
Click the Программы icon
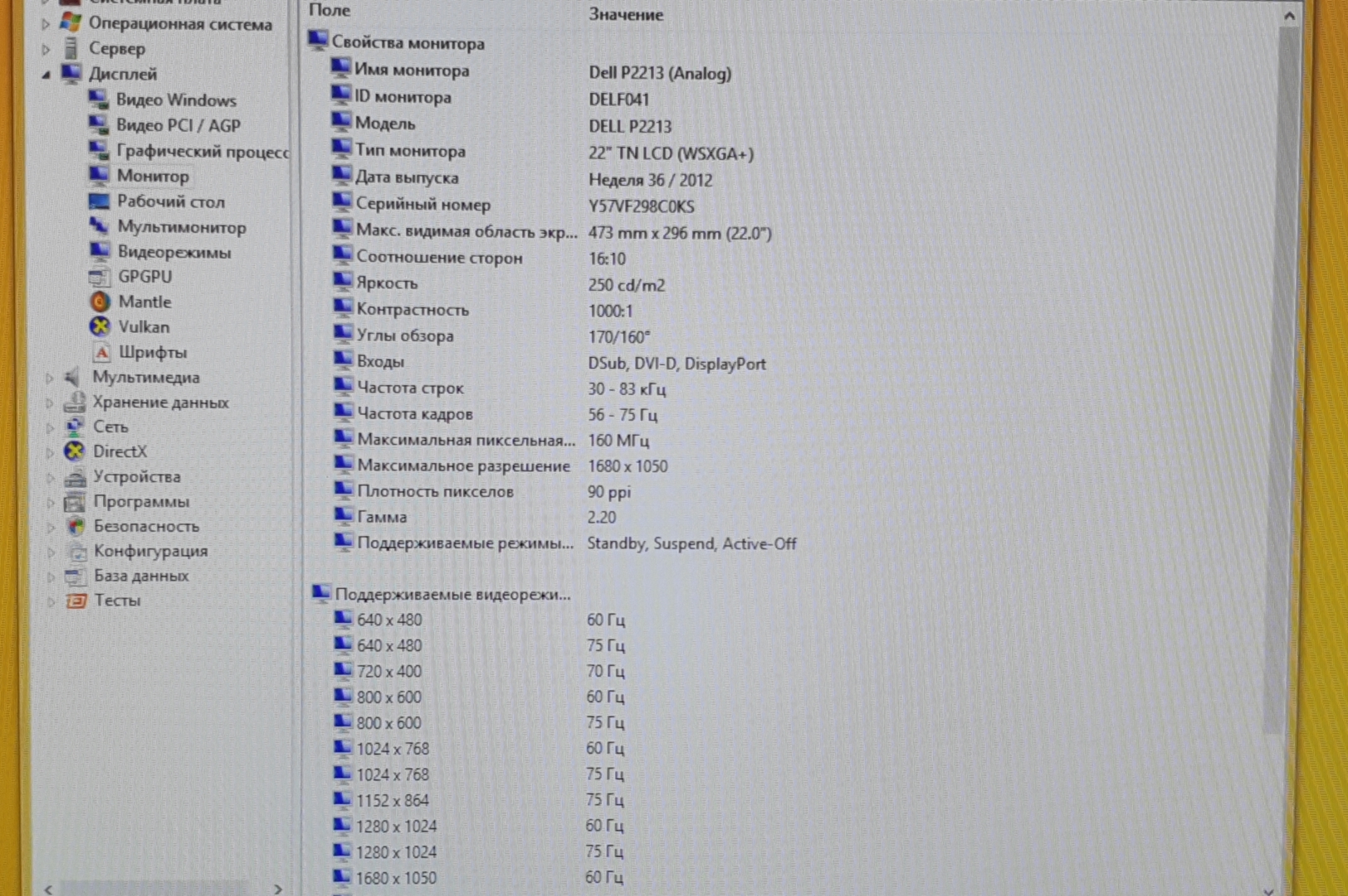tap(76, 501)
